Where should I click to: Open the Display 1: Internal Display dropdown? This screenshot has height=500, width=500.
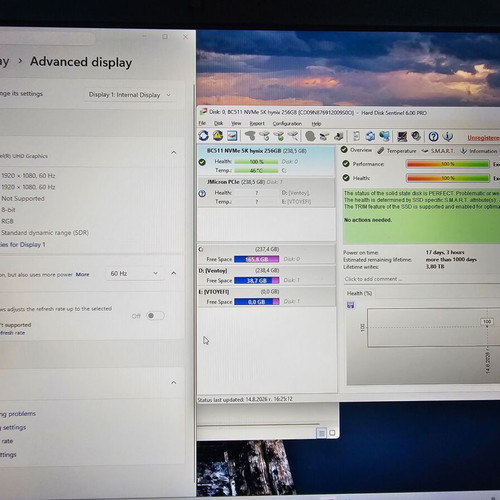(x=129, y=95)
